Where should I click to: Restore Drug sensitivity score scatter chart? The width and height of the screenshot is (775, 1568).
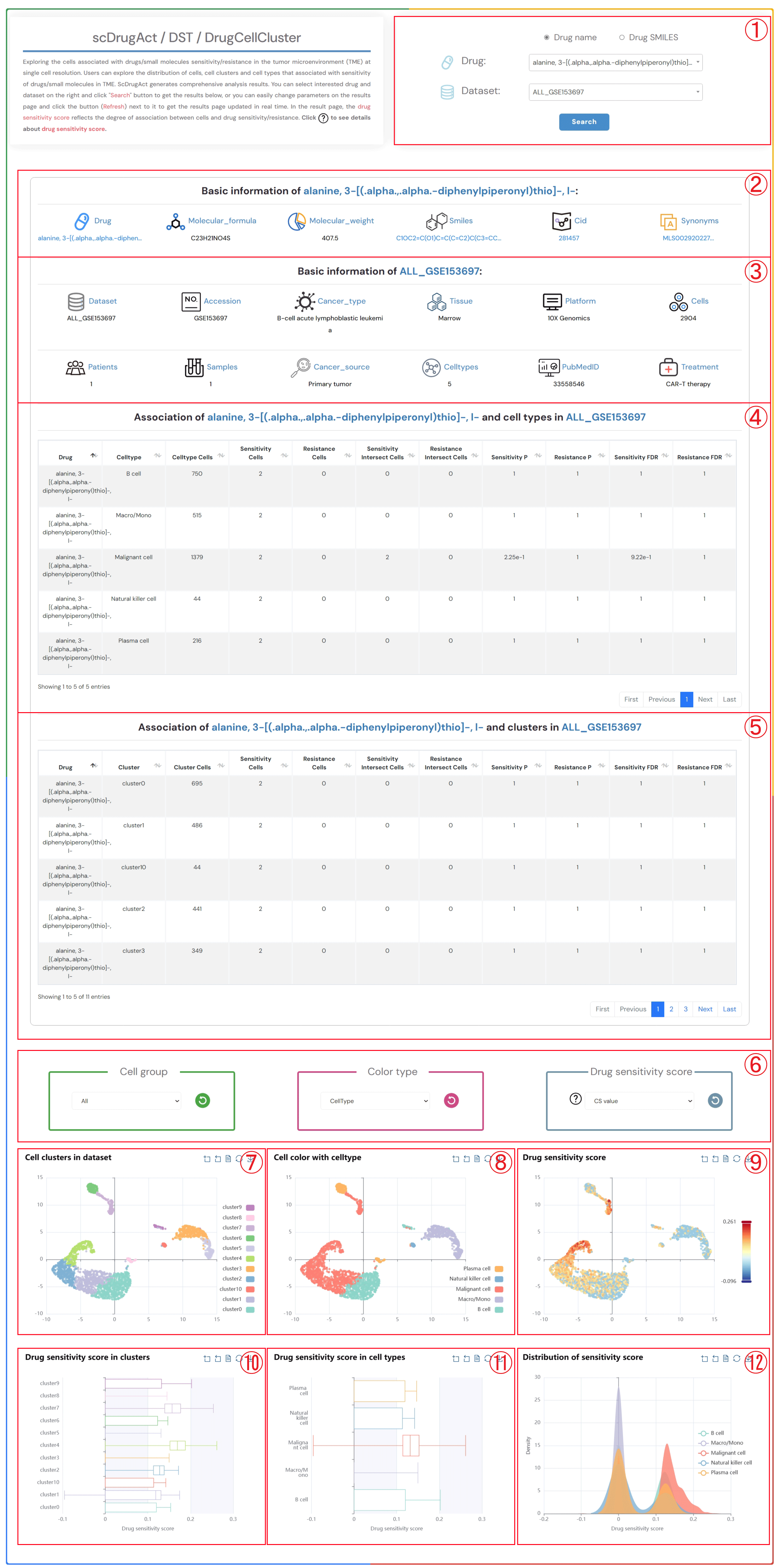(737, 1158)
